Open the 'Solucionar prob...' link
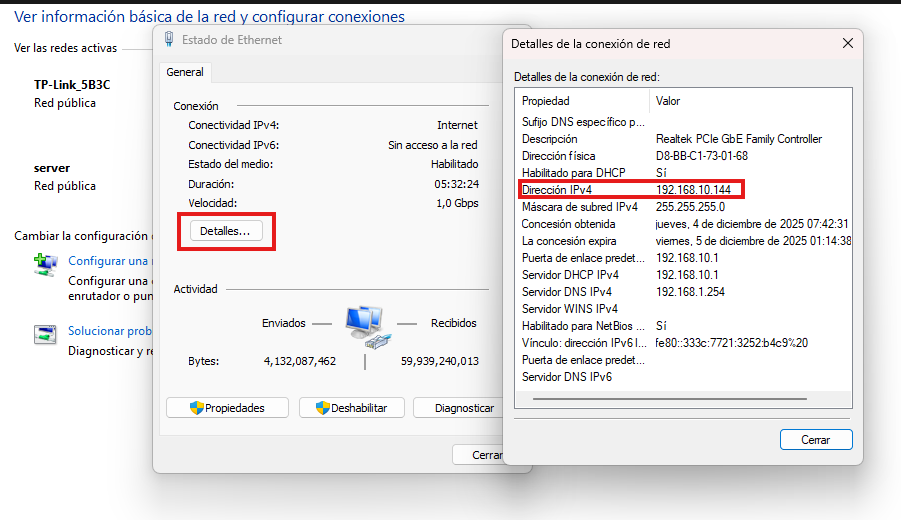 109,331
